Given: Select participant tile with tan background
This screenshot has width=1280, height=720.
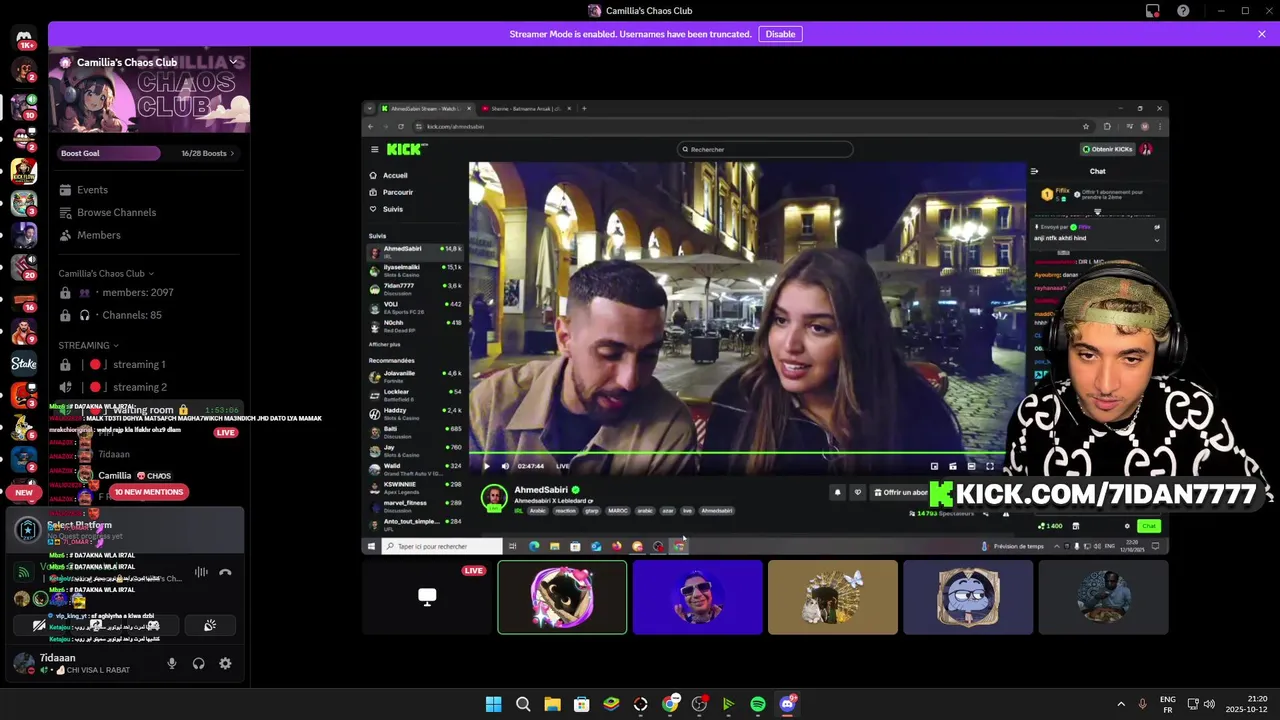Looking at the screenshot, I should tap(833, 597).
